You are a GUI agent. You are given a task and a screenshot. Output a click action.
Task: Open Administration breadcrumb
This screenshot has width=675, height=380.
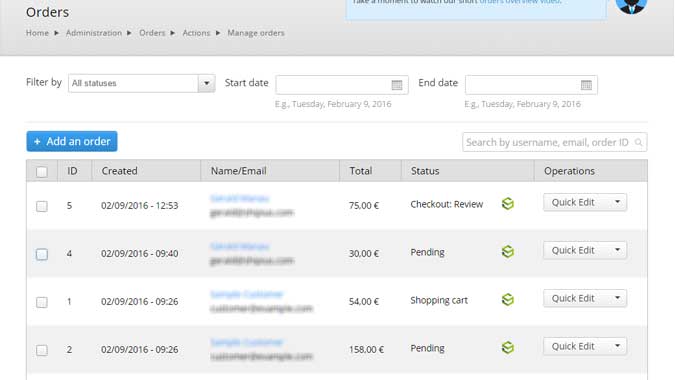(x=94, y=33)
